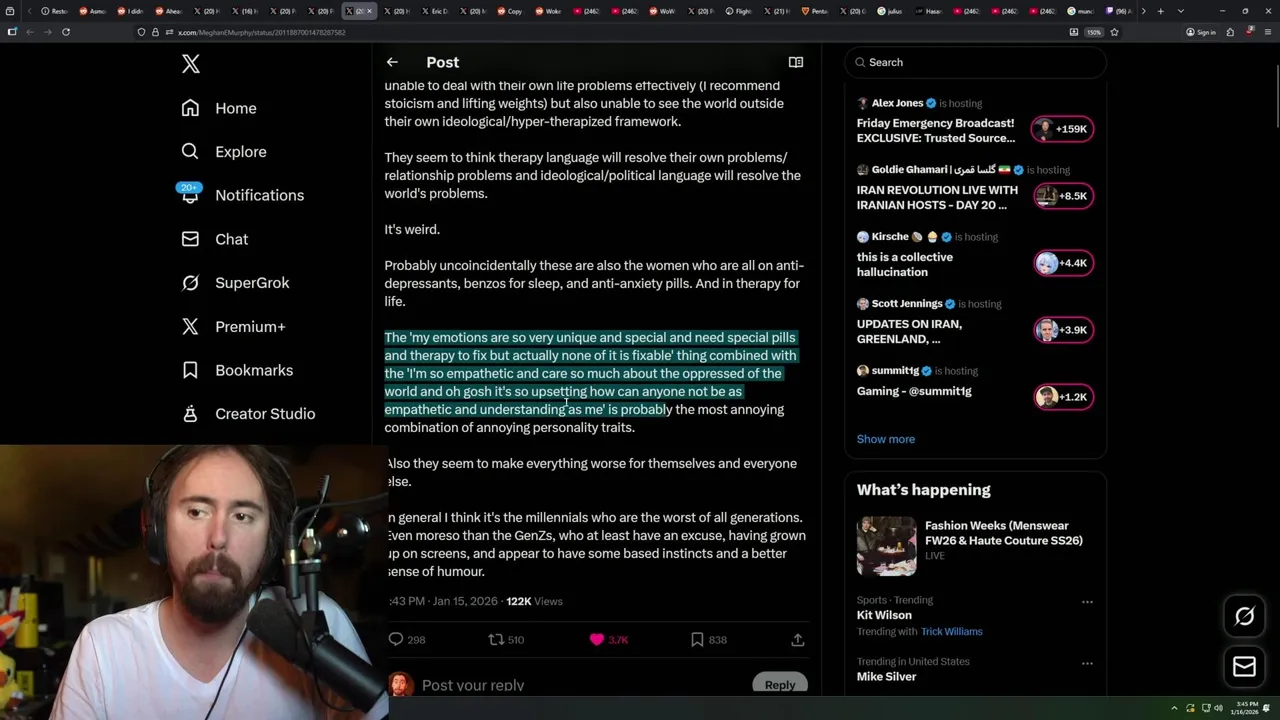The image size is (1280, 720).
Task: Click the Creator Studio icon
Action: pyautogui.click(x=190, y=413)
